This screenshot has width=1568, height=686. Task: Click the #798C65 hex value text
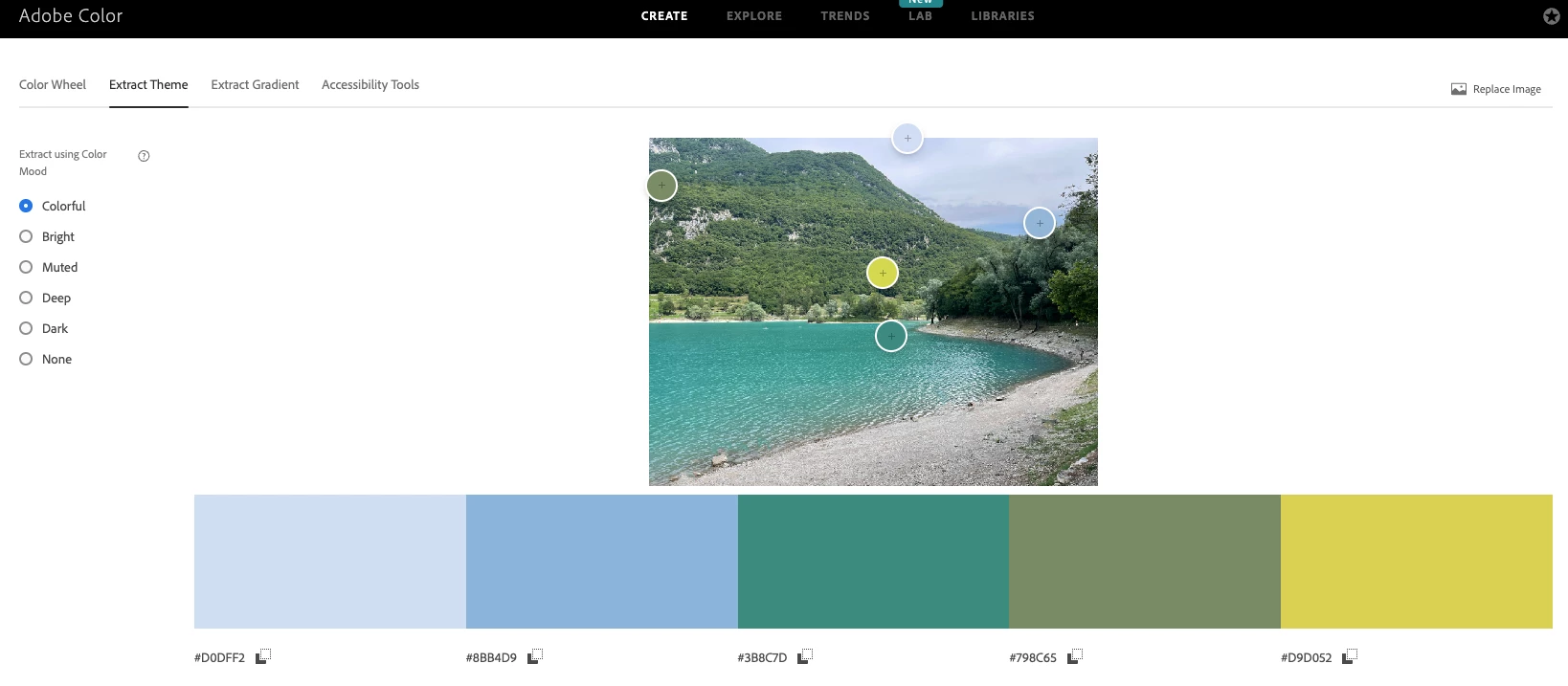(1033, 657)
